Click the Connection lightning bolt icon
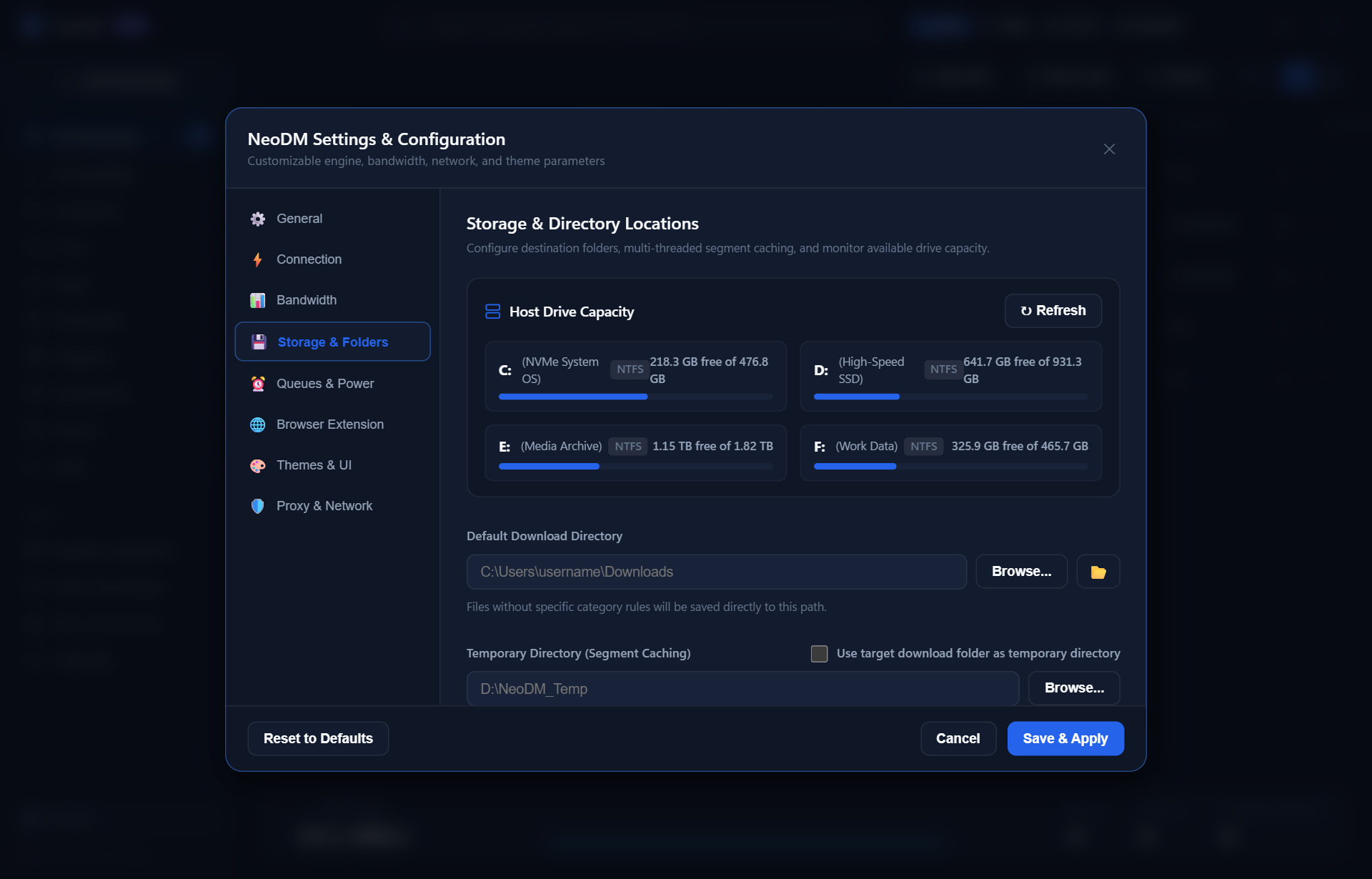Image resolution: width=1372 pixels, height=879 pixels. tap(258, 259)
